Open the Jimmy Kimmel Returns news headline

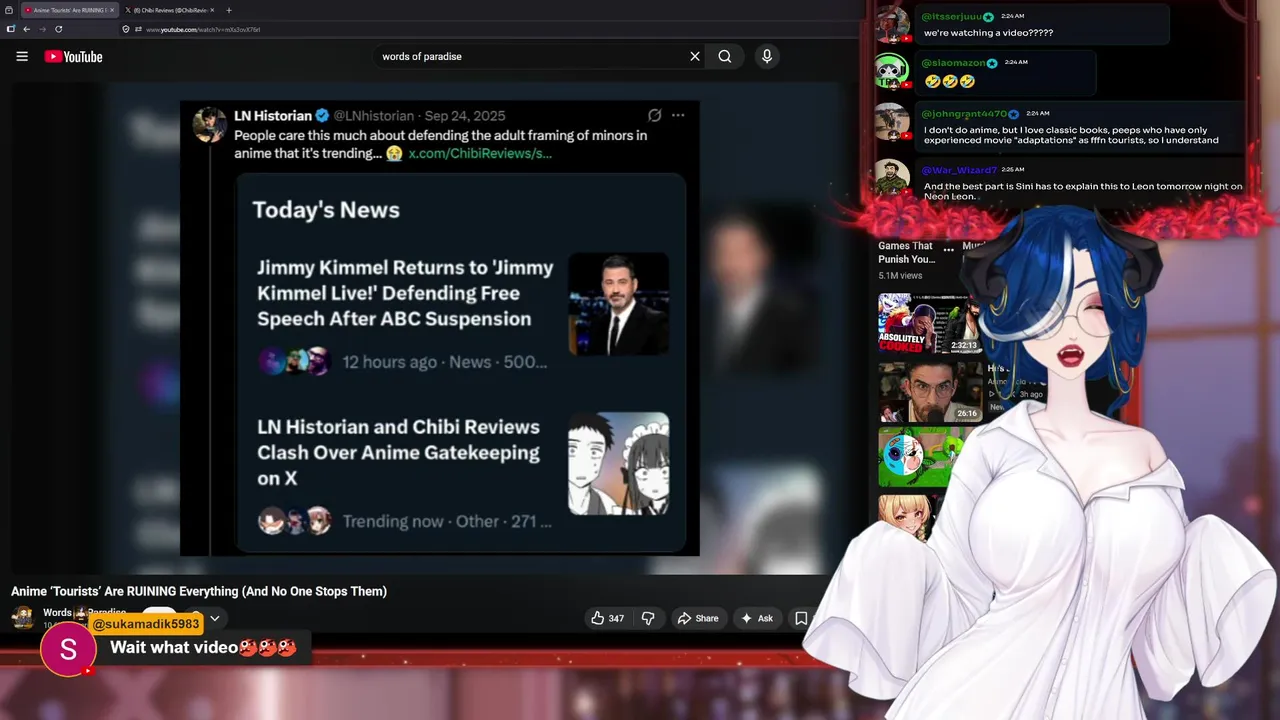[405, 293]
